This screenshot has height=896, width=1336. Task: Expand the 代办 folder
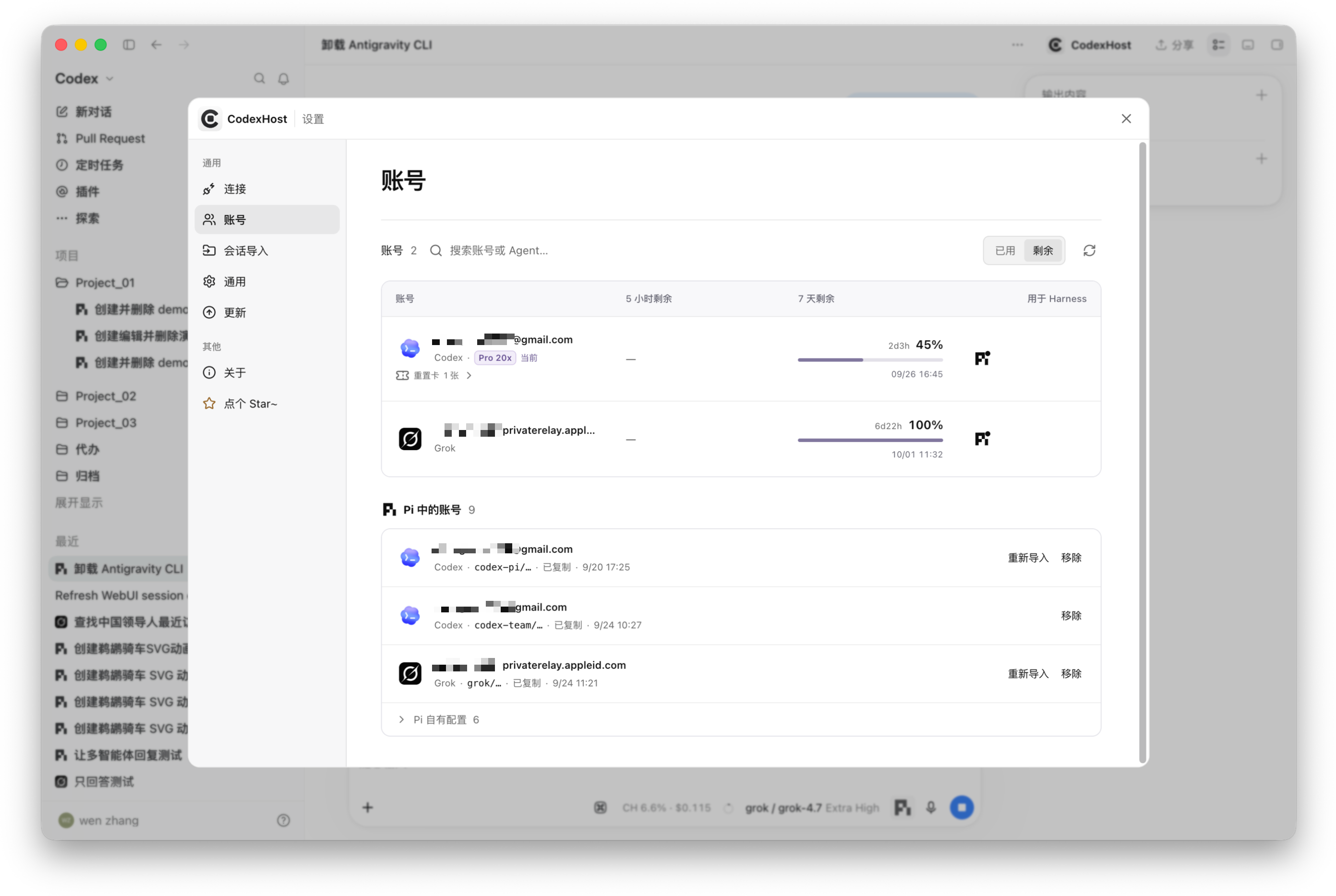pyautogui.click(x=77, y=449)
